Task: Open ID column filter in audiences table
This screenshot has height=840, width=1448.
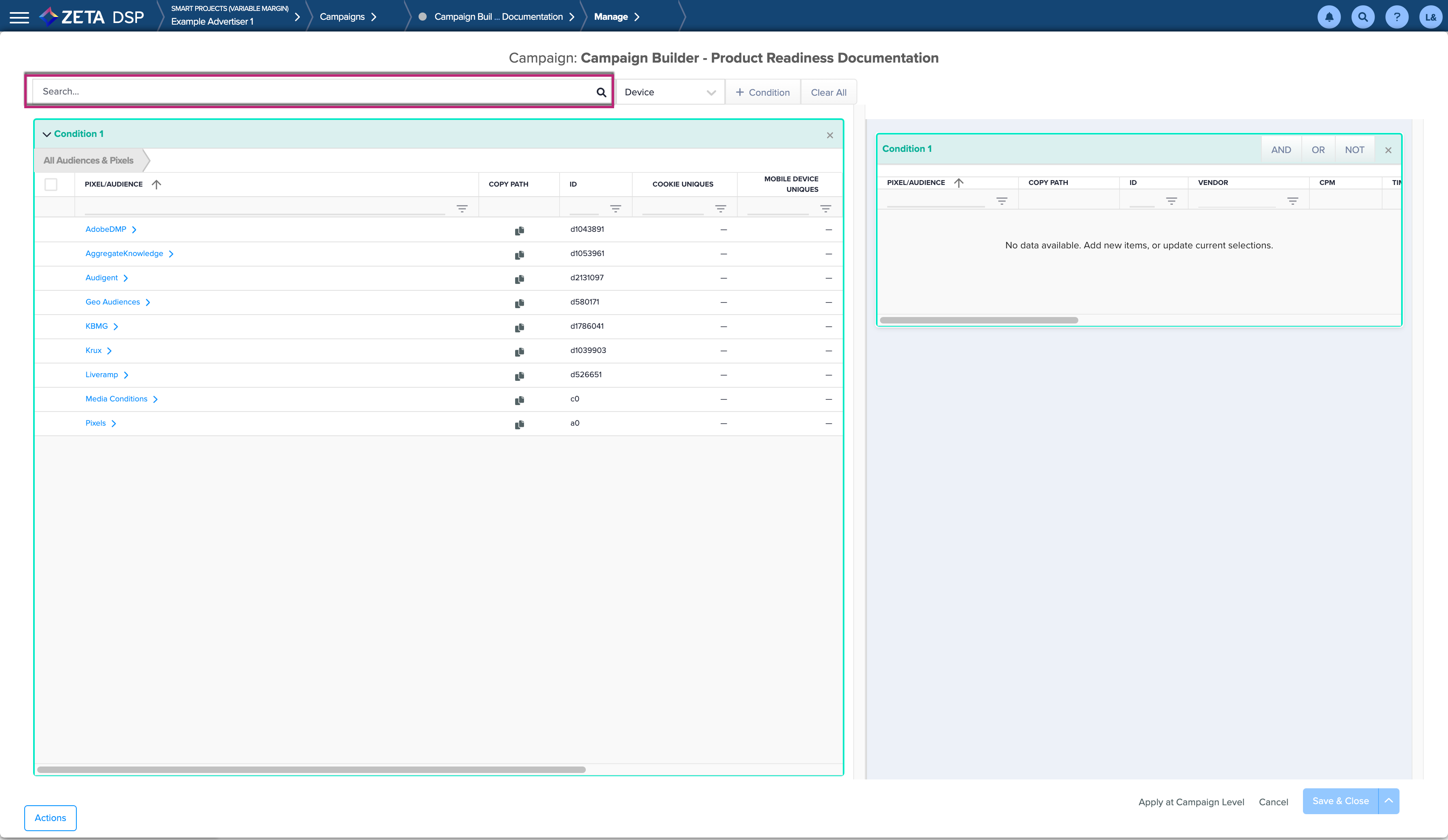Action: (615, 208)
